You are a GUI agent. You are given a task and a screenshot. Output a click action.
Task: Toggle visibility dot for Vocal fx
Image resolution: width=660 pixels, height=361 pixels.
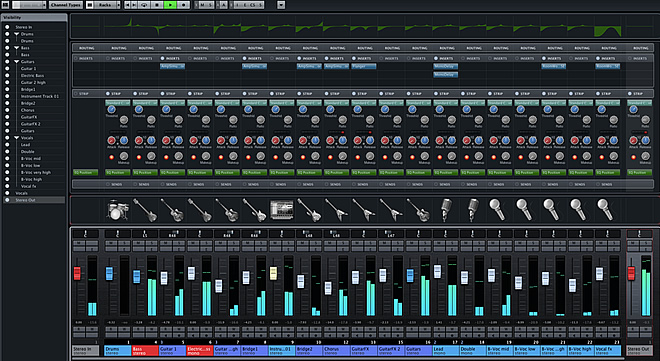pos(7,186)
